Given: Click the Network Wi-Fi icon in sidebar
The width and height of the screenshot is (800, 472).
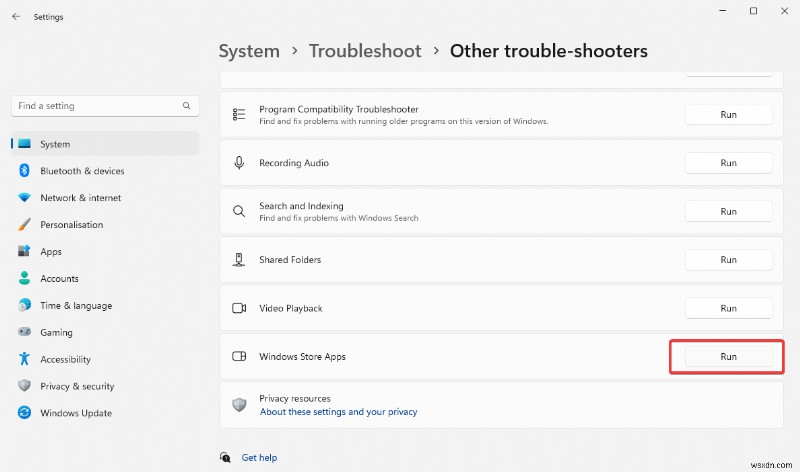Looking at the screenshot, I should click(24, 197).
